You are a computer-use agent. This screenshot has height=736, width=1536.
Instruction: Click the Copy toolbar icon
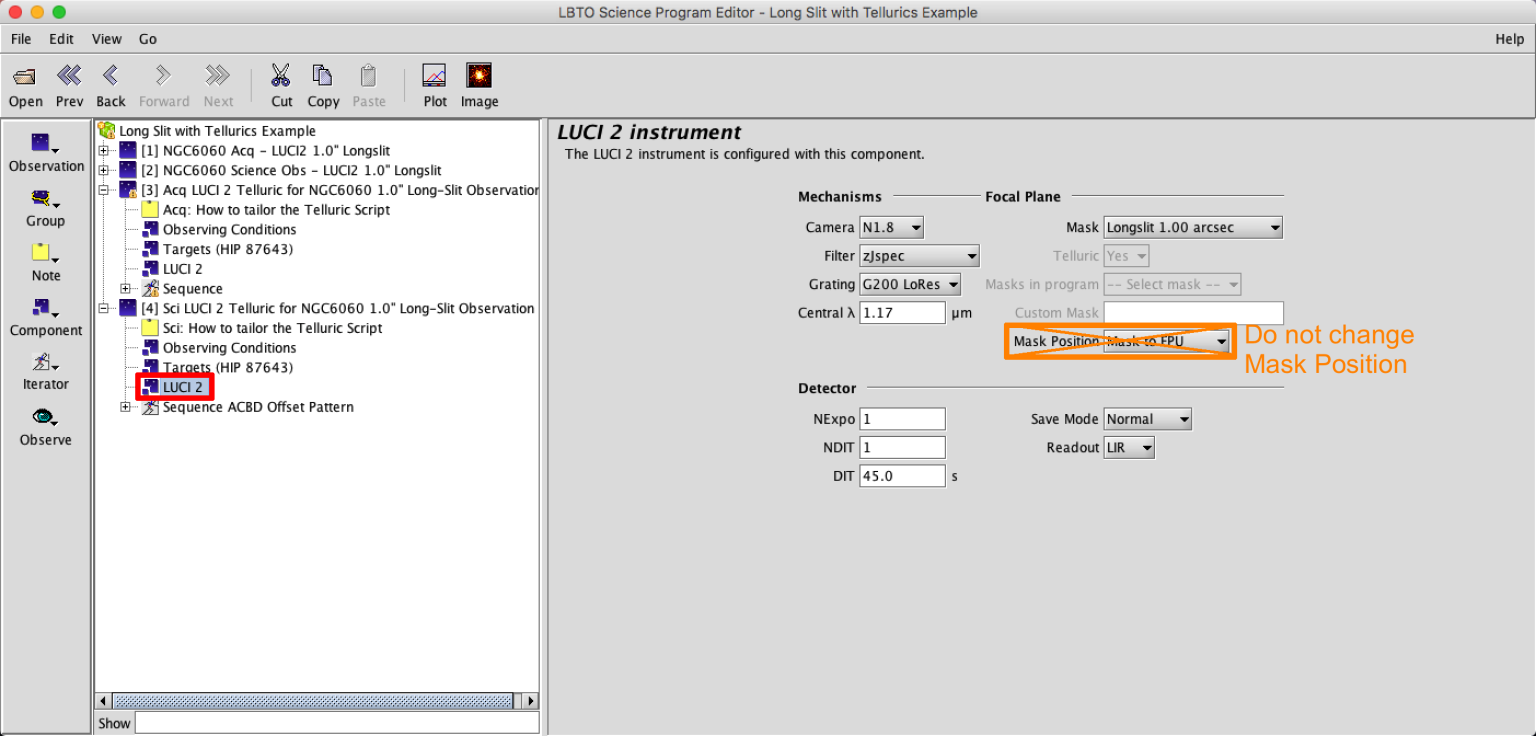click(322, 76)
